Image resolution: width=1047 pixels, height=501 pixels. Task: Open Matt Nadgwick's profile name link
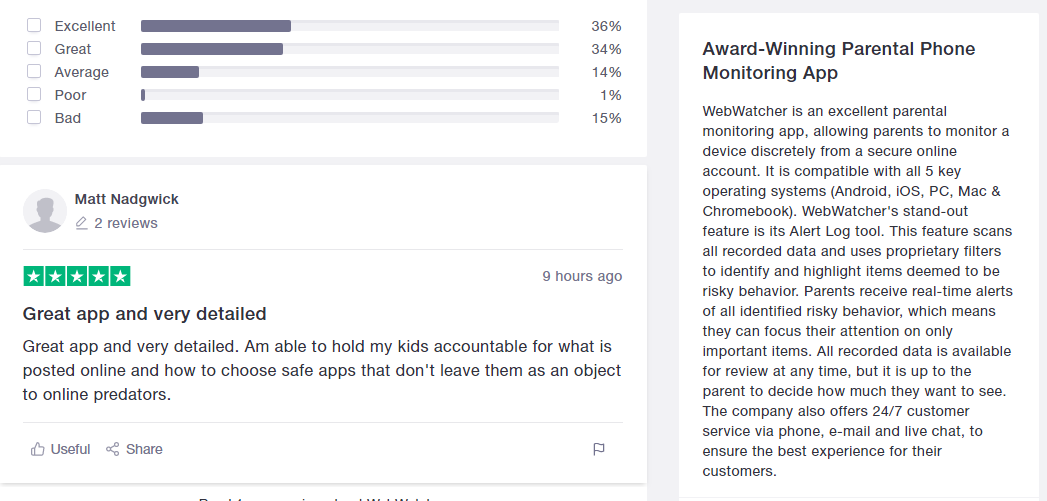[127, 199]
